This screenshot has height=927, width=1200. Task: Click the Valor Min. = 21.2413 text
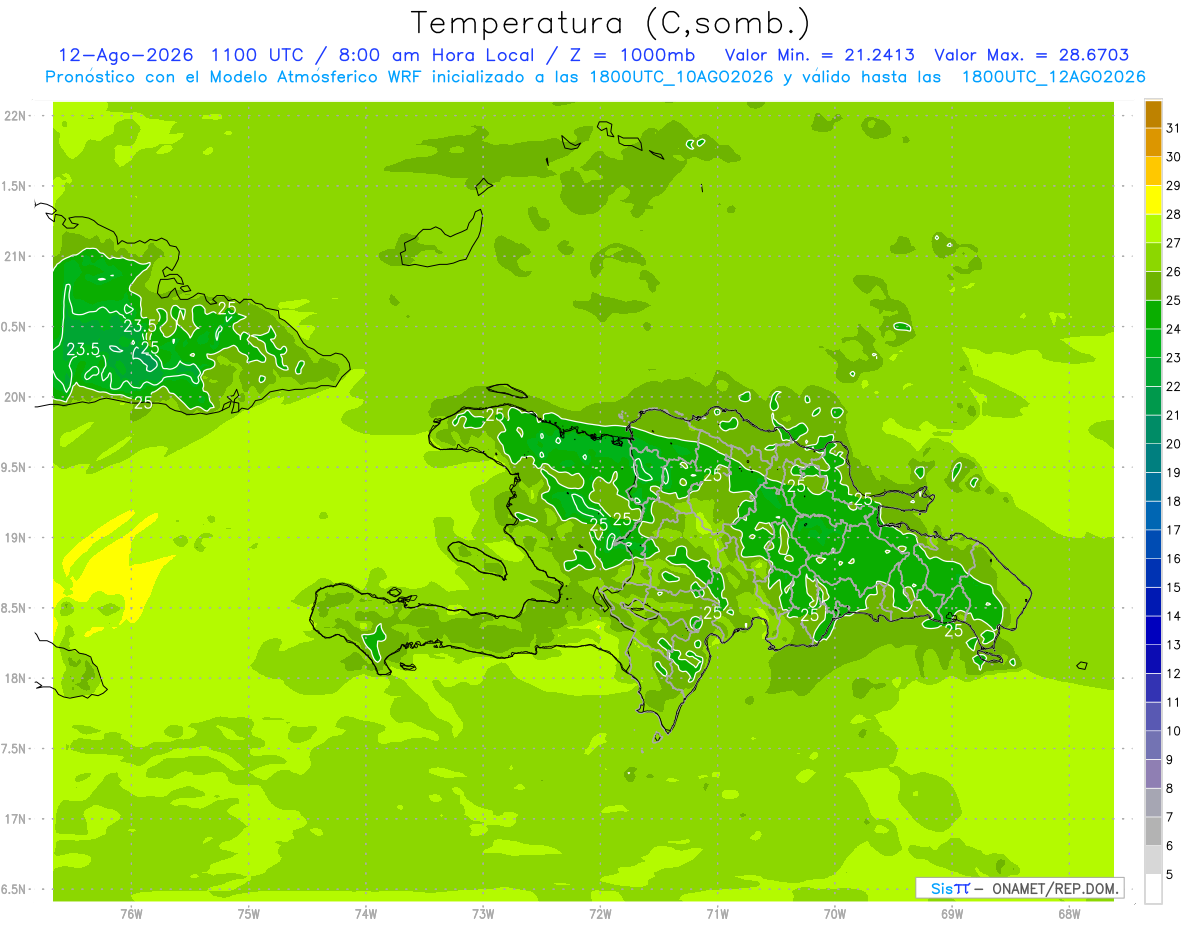point(819,55)
